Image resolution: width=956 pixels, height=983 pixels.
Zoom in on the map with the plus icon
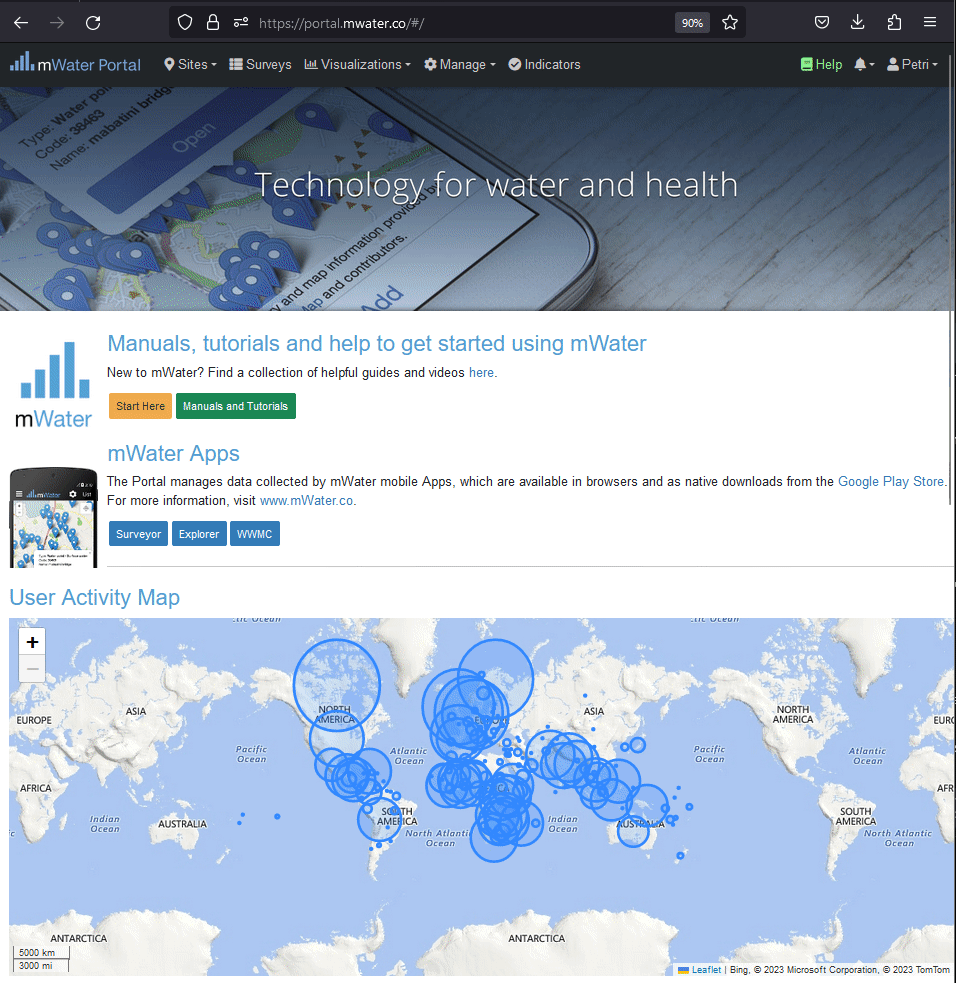[x=31, y=641]
